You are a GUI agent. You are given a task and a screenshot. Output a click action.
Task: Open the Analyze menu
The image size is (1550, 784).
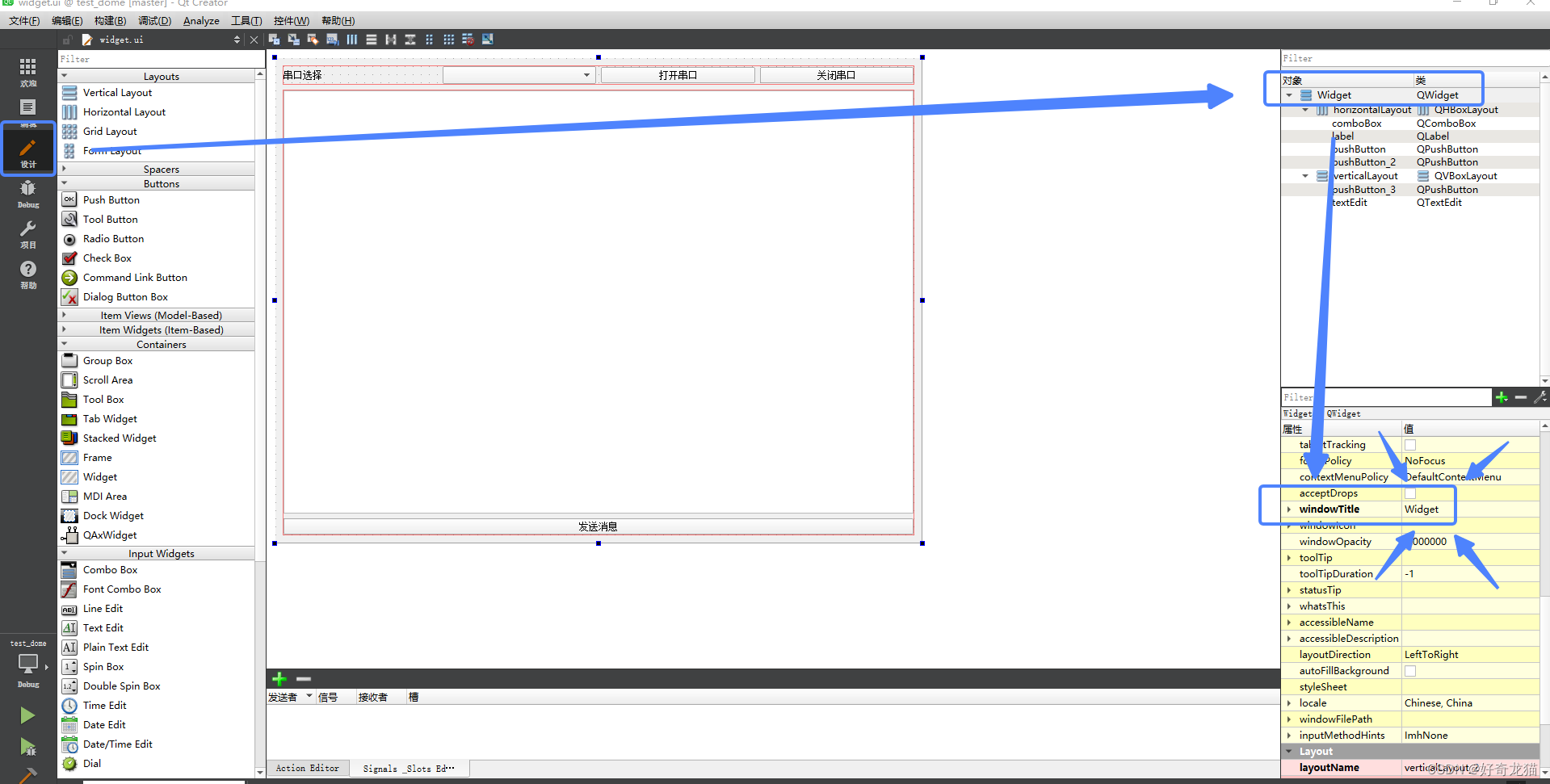201,21
